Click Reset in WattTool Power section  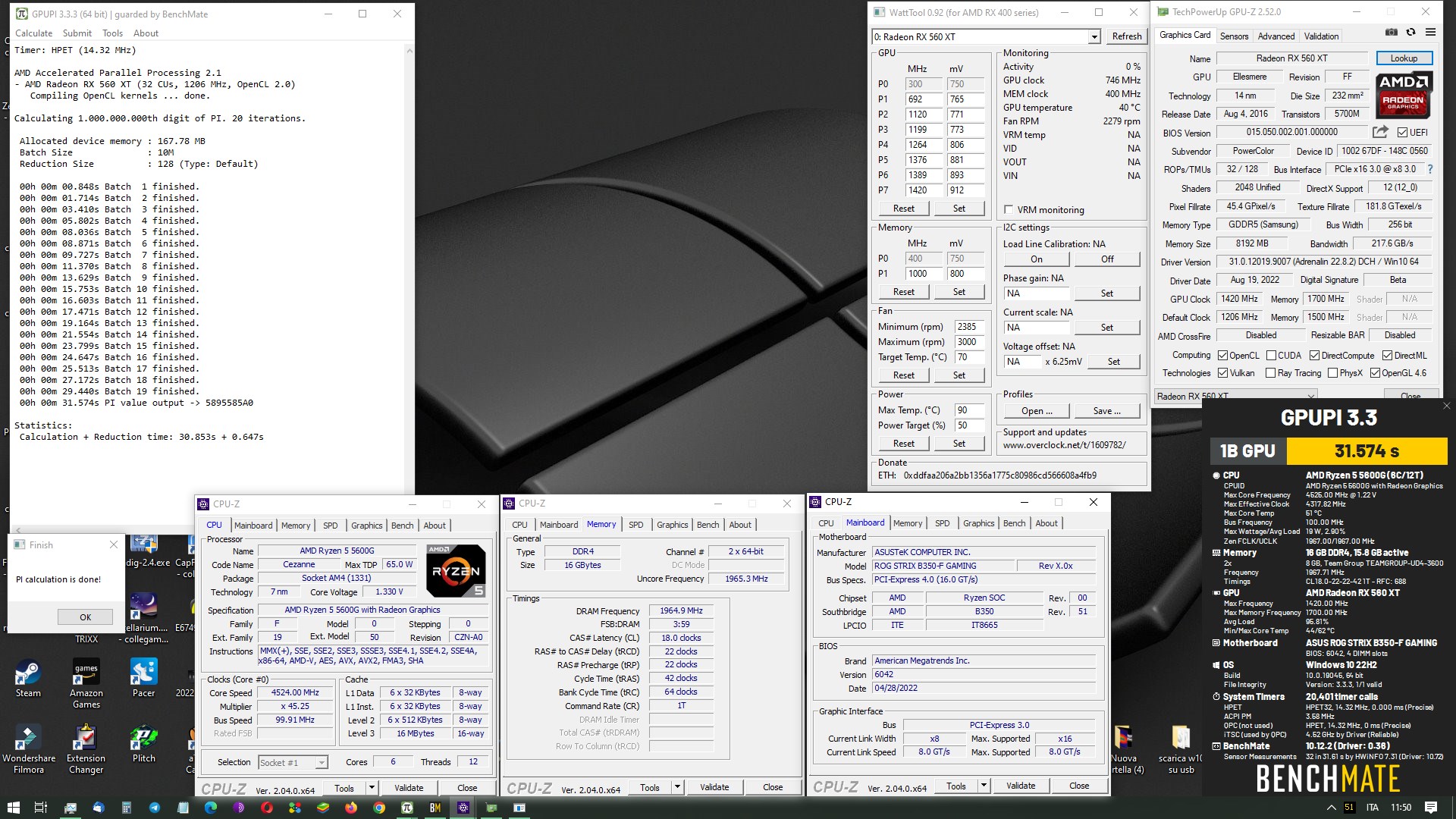(903, 443)
